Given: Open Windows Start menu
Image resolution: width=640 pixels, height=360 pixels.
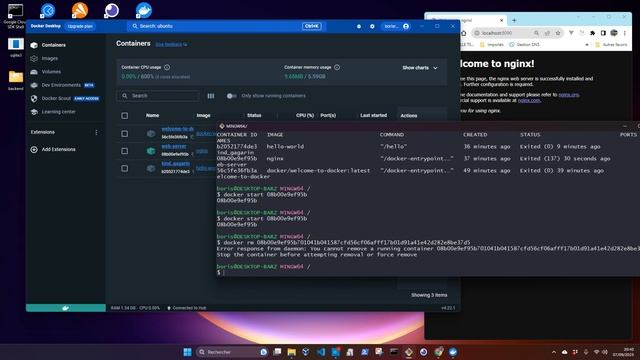Looking at the screenshot, I should pyautogui.click(x=187, y=352).
